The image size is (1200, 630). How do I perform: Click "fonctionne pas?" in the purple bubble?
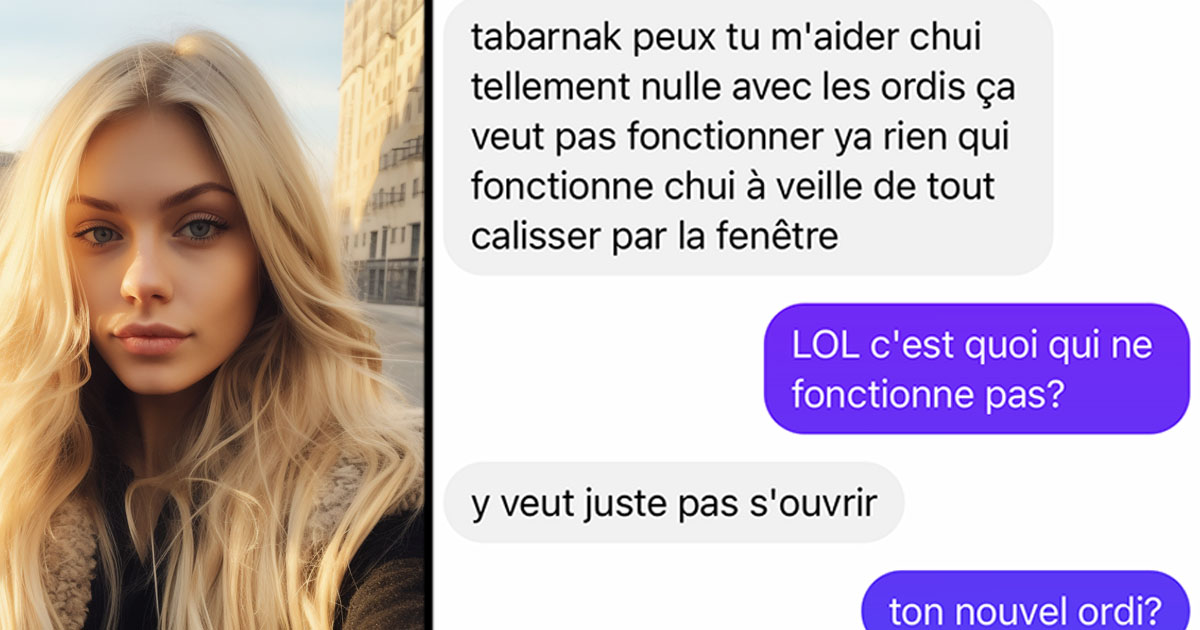coord(926,394)
